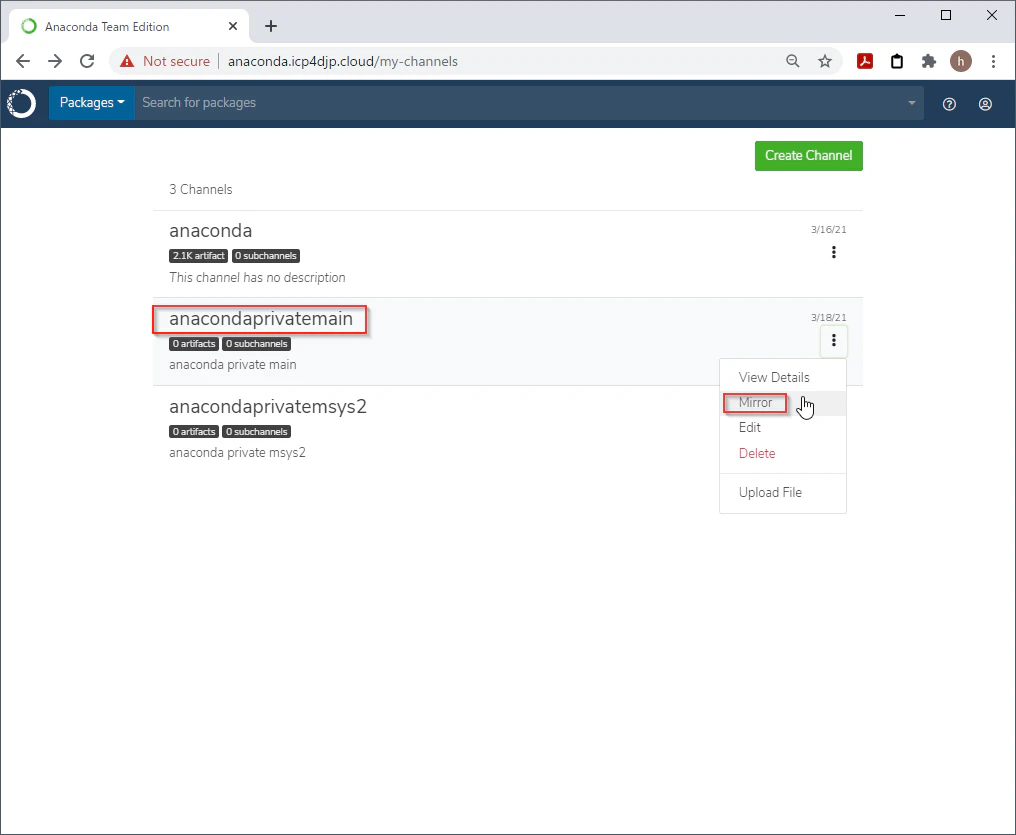Switch to the Anaconda Team Edition tab
Viewport: 1016px width, 835px height.
click(x=128, y=26)
